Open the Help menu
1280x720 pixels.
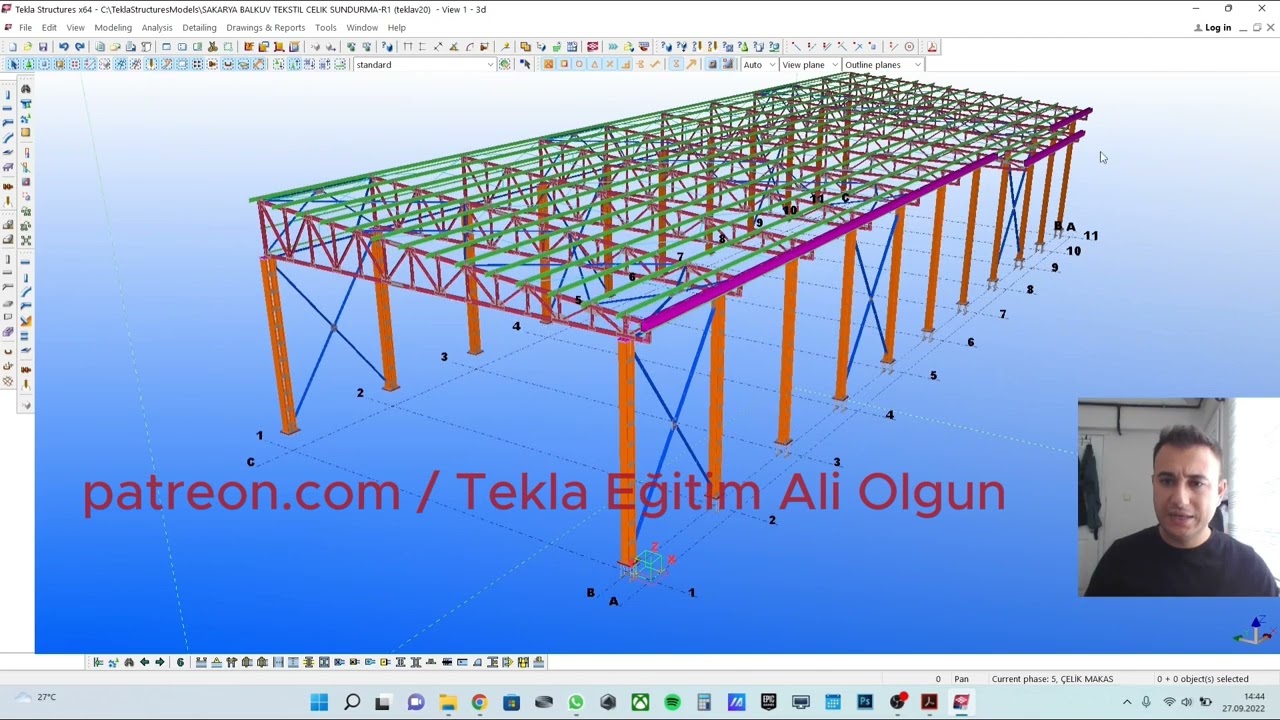pos(397,27)
